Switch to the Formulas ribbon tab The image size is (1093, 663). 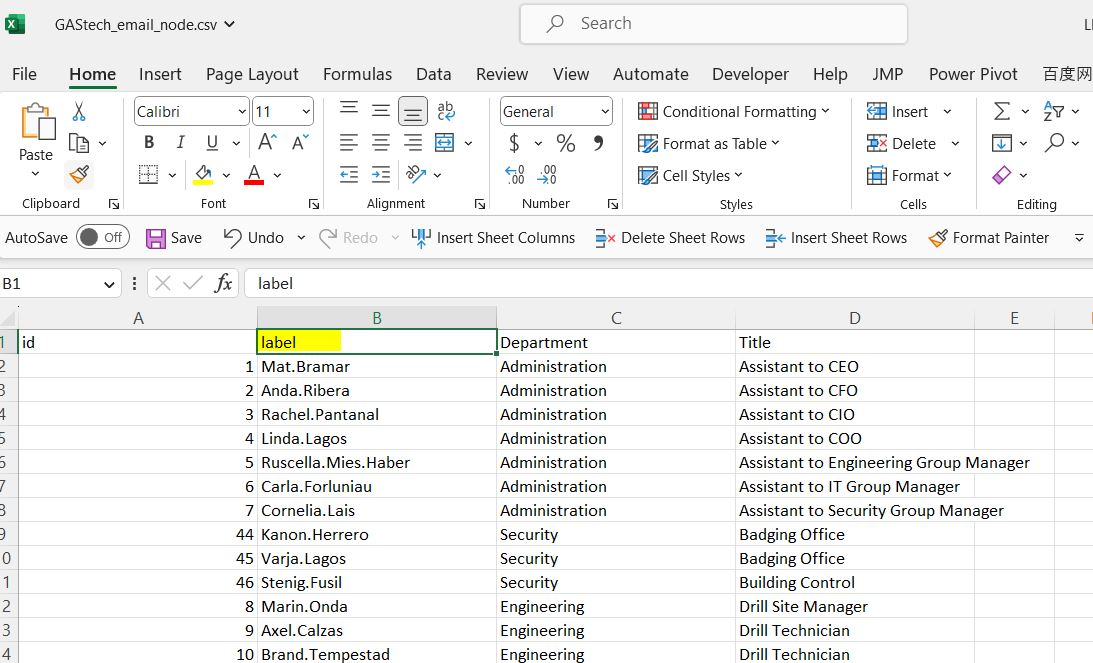[x=357, y=74]
